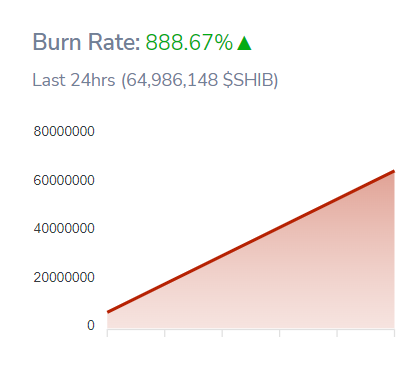Click the 20000000 y-axis label
The height and width of the screenshot is (381, 416).
pos(64,277)
